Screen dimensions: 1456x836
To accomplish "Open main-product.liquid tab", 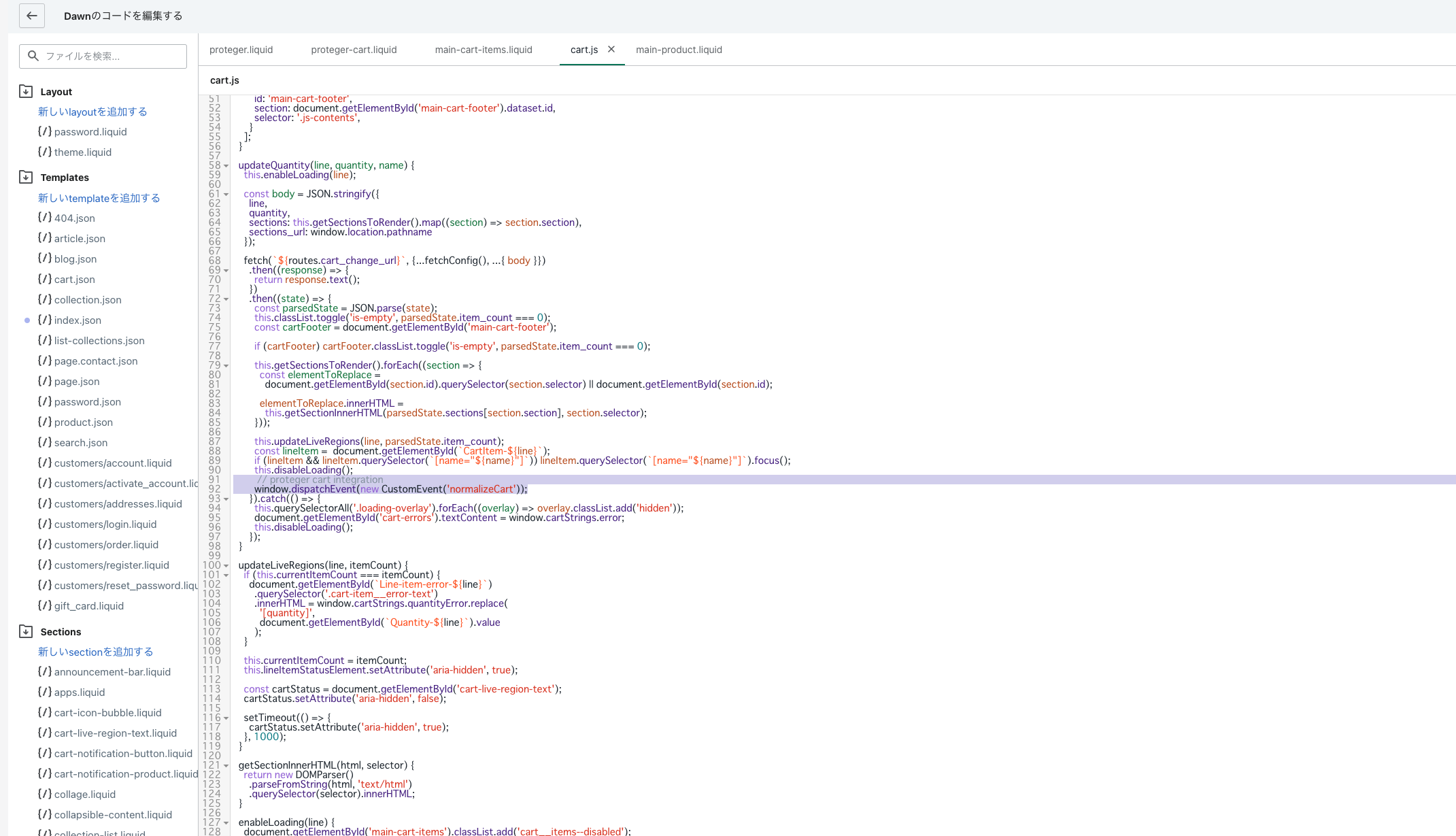I will (679, 50).
